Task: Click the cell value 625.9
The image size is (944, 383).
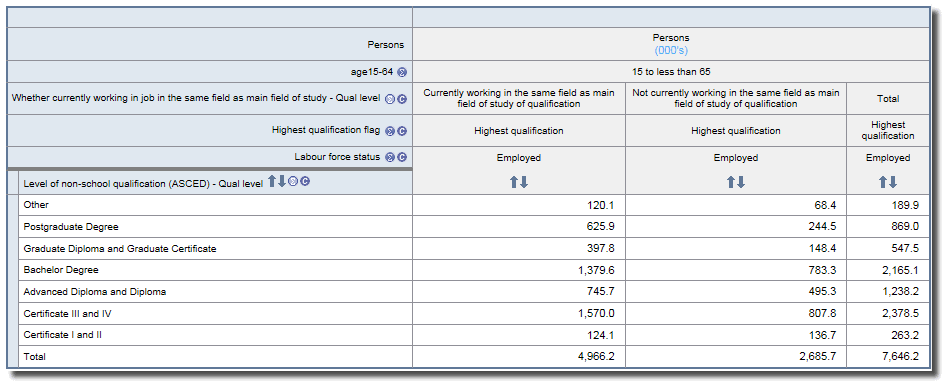Action: 600,227
